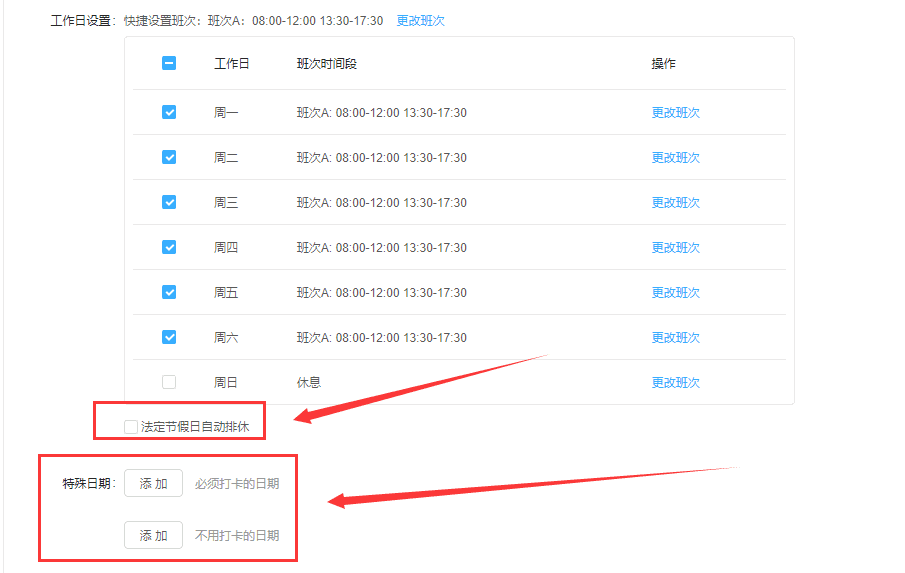Screen dimensions: 905x573
Task: Change shift for 周三 row
Action: click(676, 203)
